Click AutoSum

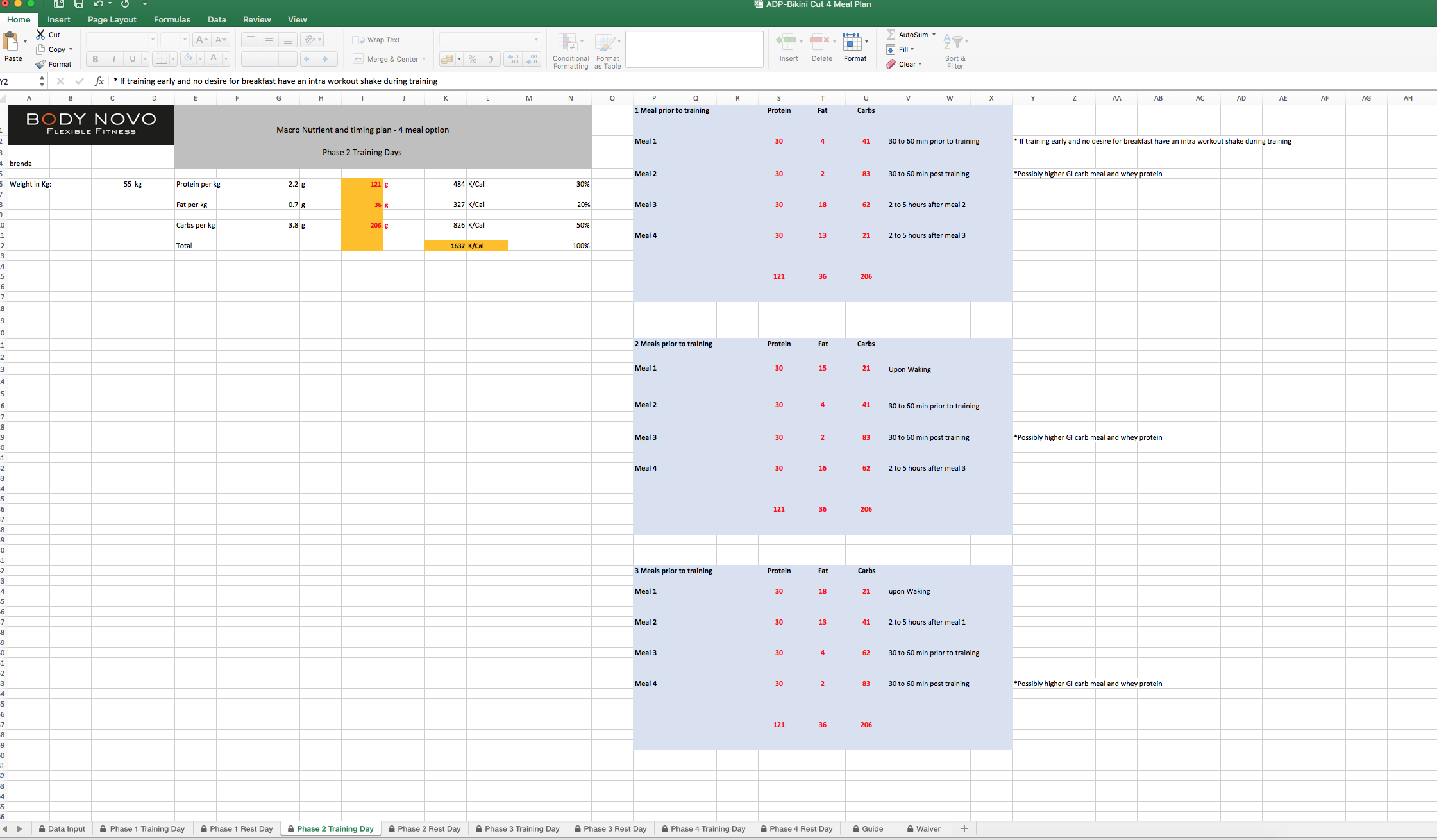click(911, 35)
